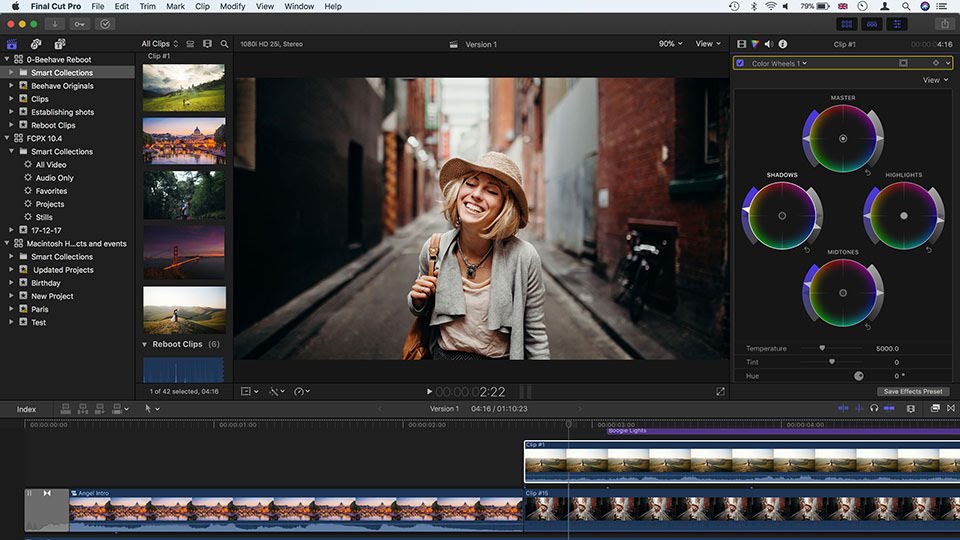This screenshot has height=540, width=960.
Task: Click the browser search magnifier icon
Action: click(224, 44)
